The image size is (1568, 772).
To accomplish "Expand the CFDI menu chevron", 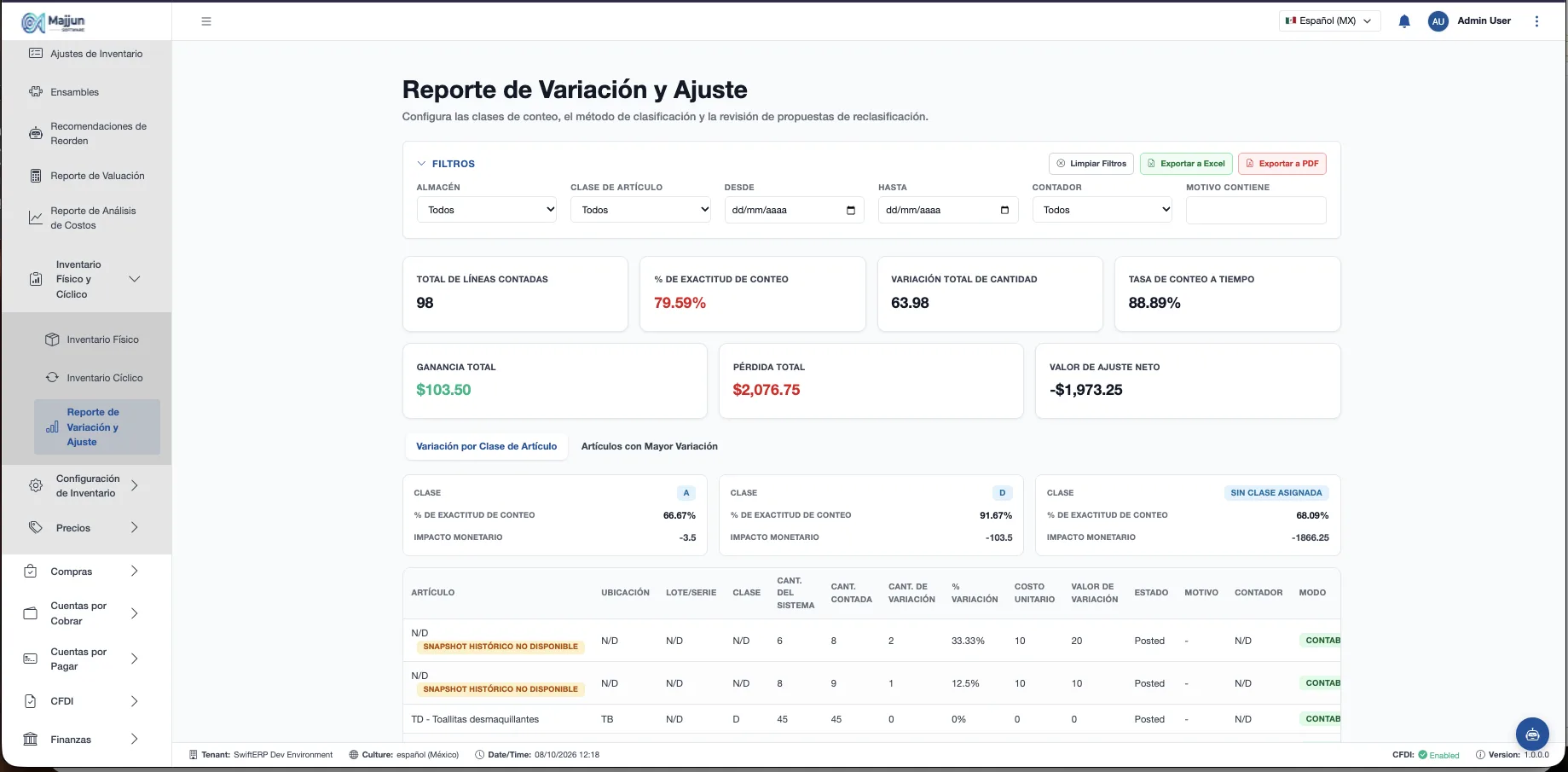I will pos(134,701).
